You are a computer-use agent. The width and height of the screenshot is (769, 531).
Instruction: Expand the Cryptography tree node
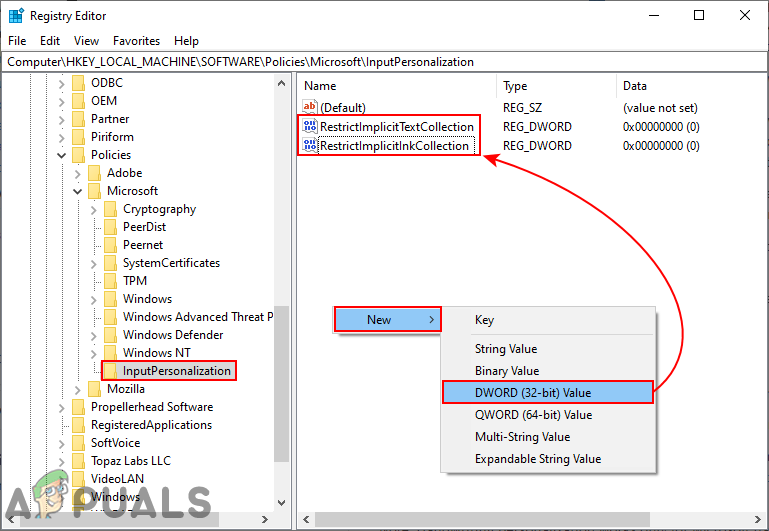click(94, 210)
